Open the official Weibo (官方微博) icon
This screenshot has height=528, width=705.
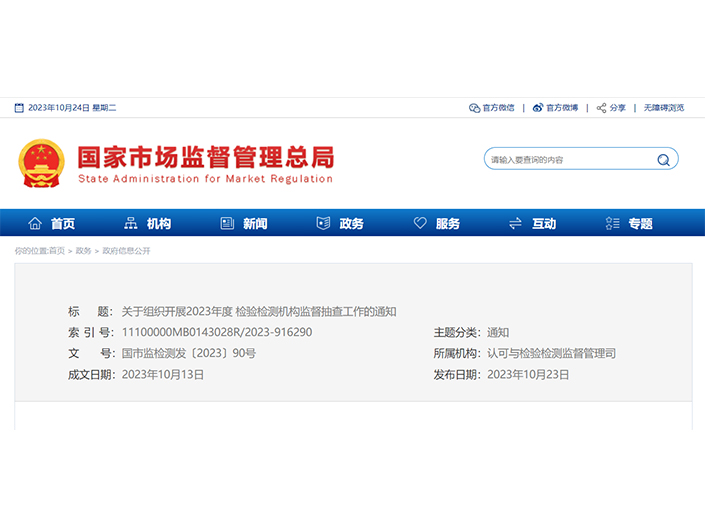click(538, 108)
